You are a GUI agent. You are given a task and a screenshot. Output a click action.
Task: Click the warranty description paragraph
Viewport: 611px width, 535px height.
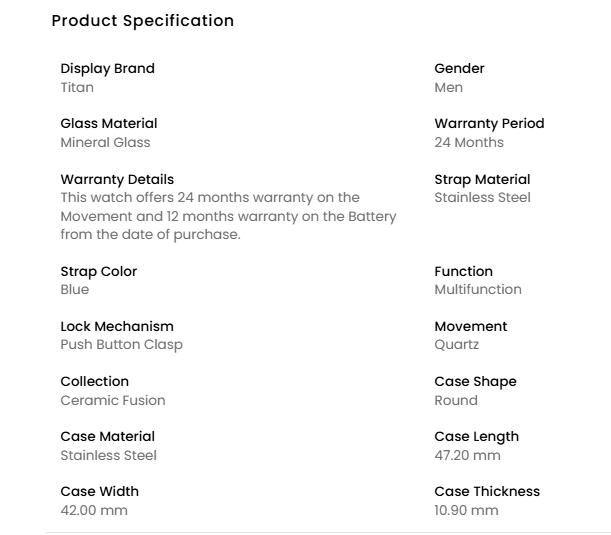pos(228,216)
